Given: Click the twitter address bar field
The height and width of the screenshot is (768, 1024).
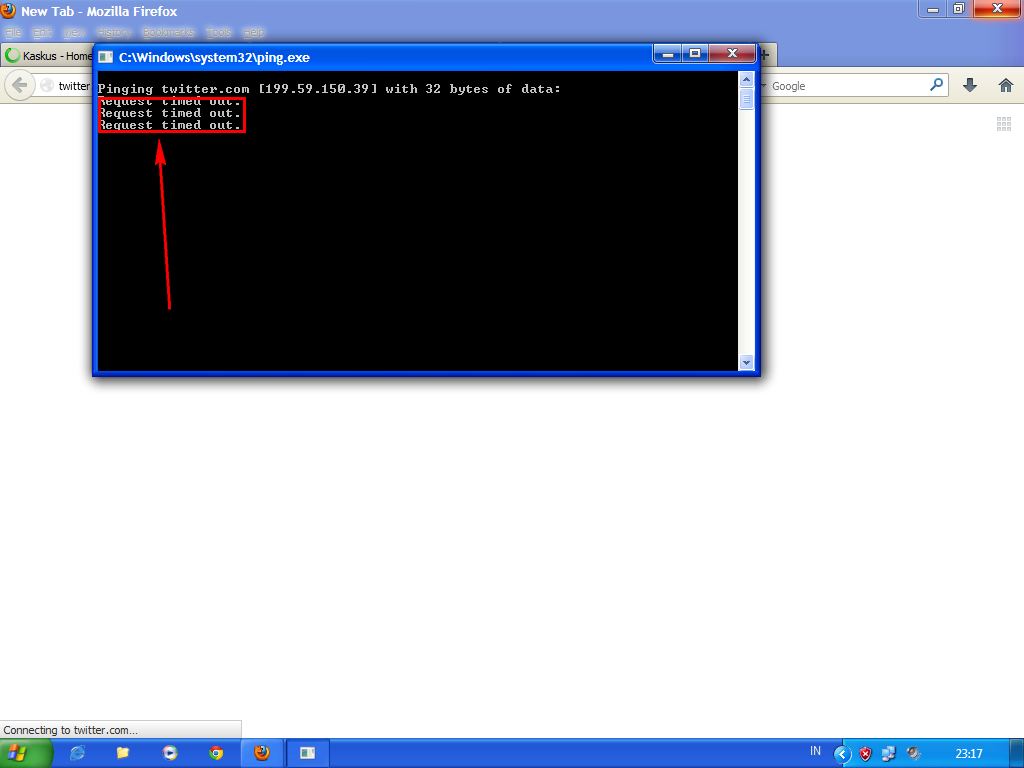Looking at the screenshot, I should coord(64,86).
